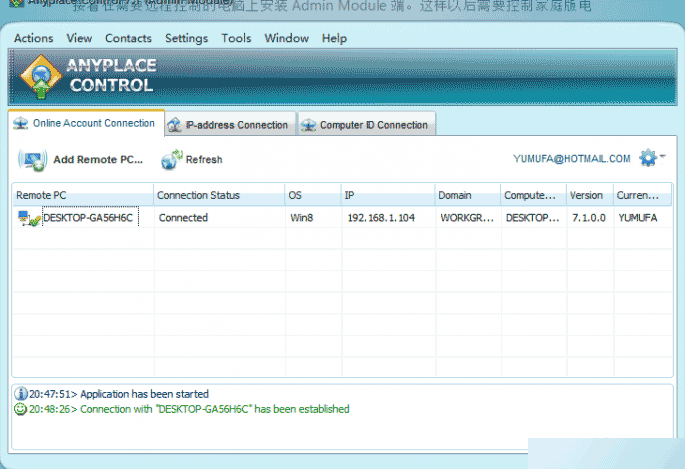Image resolution: width=685 pixels, height=469 pixels.
Task: Click the Add Remote PC... button label
Action: pos(98,160)
